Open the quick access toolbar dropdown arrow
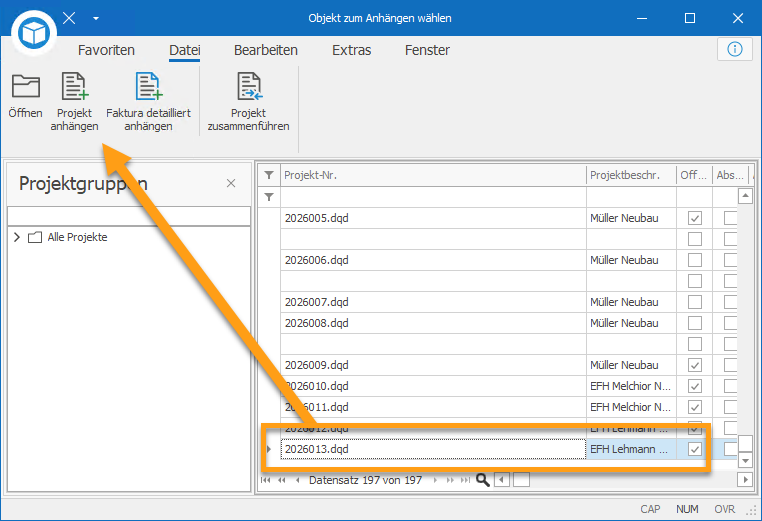 pyautogui.click(x=96, y=18)
